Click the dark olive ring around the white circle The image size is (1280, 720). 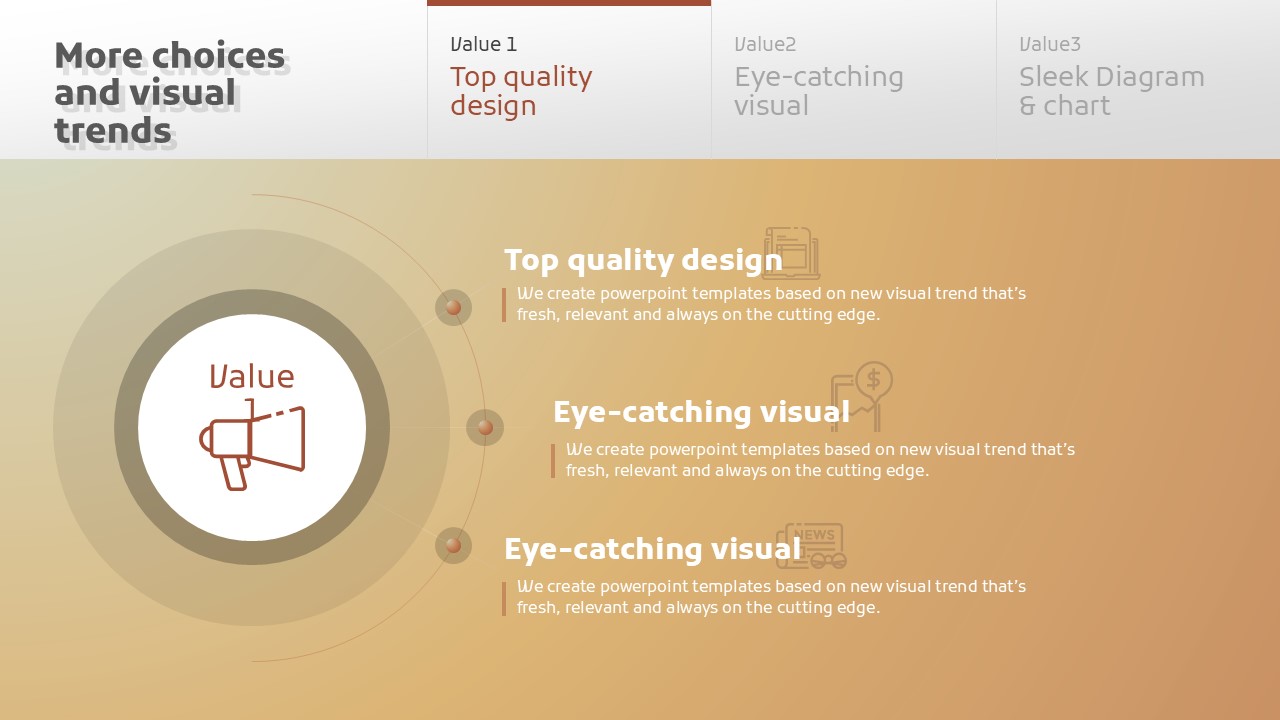pos(126,427)
